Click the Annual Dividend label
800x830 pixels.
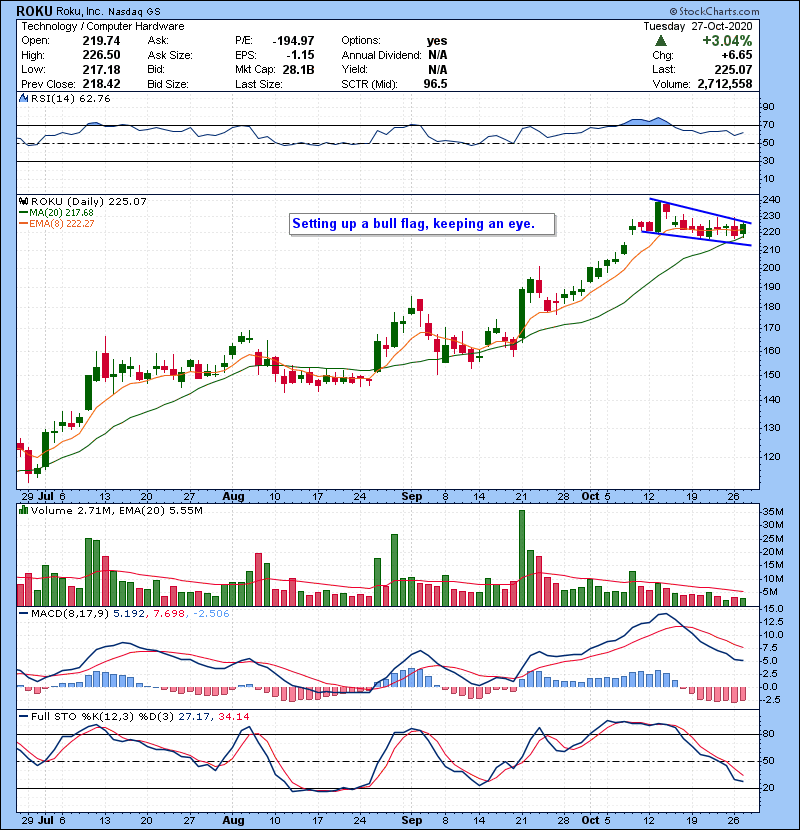coord(381,55)
